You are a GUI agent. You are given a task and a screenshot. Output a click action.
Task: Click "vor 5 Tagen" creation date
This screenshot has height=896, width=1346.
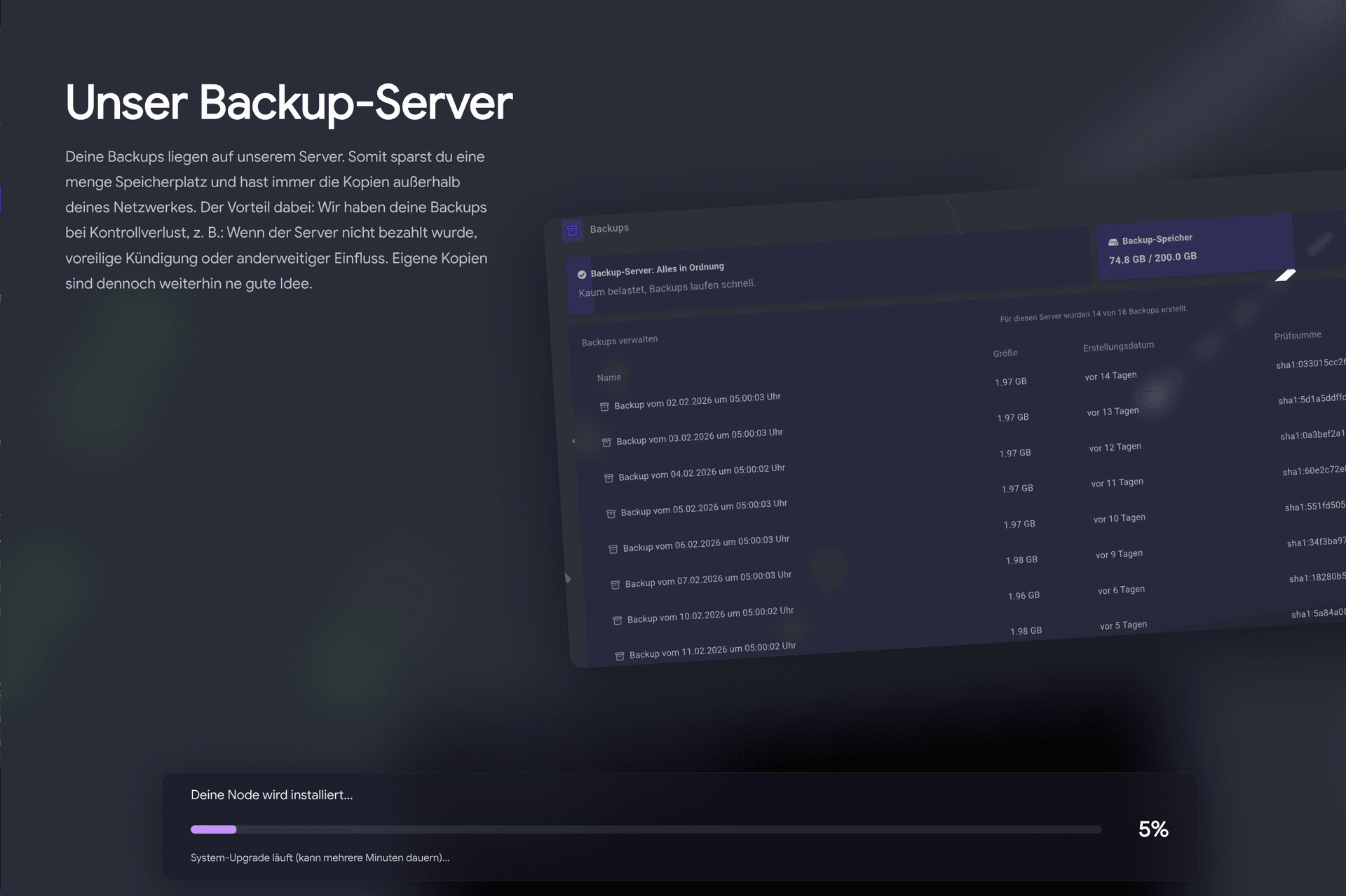point(1123,625)
